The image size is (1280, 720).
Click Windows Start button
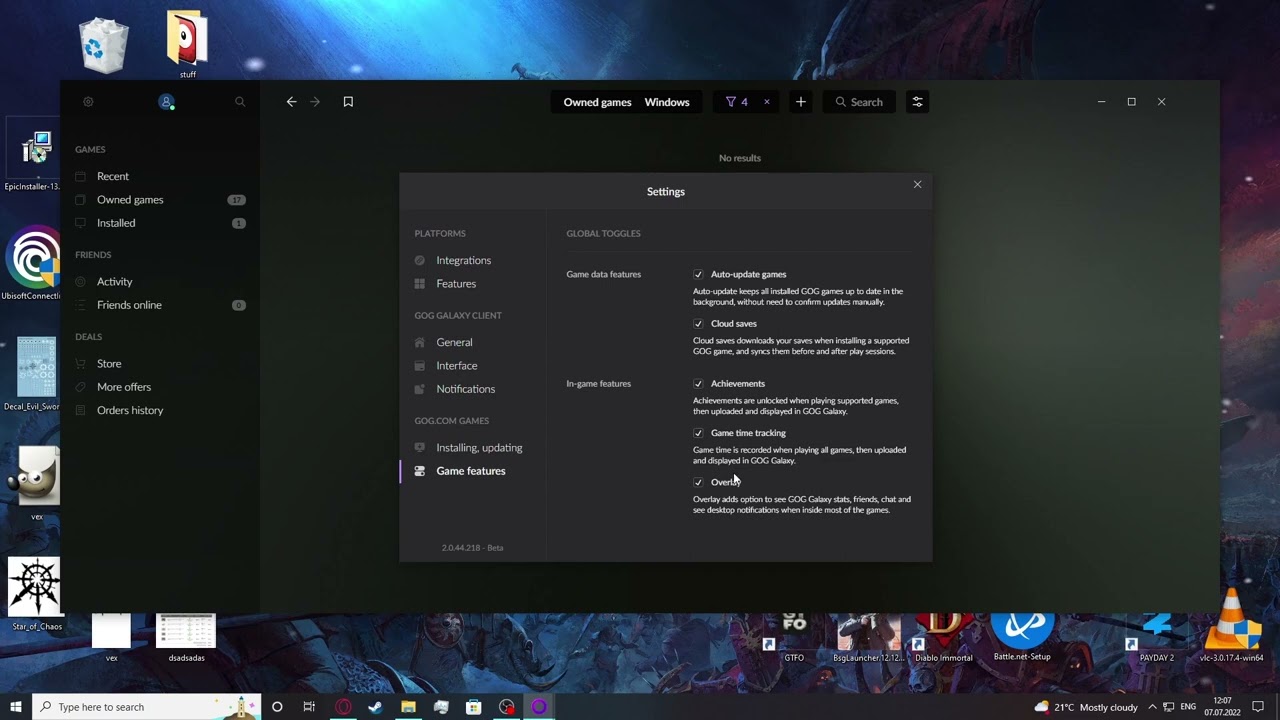click(x=16, y=707)
